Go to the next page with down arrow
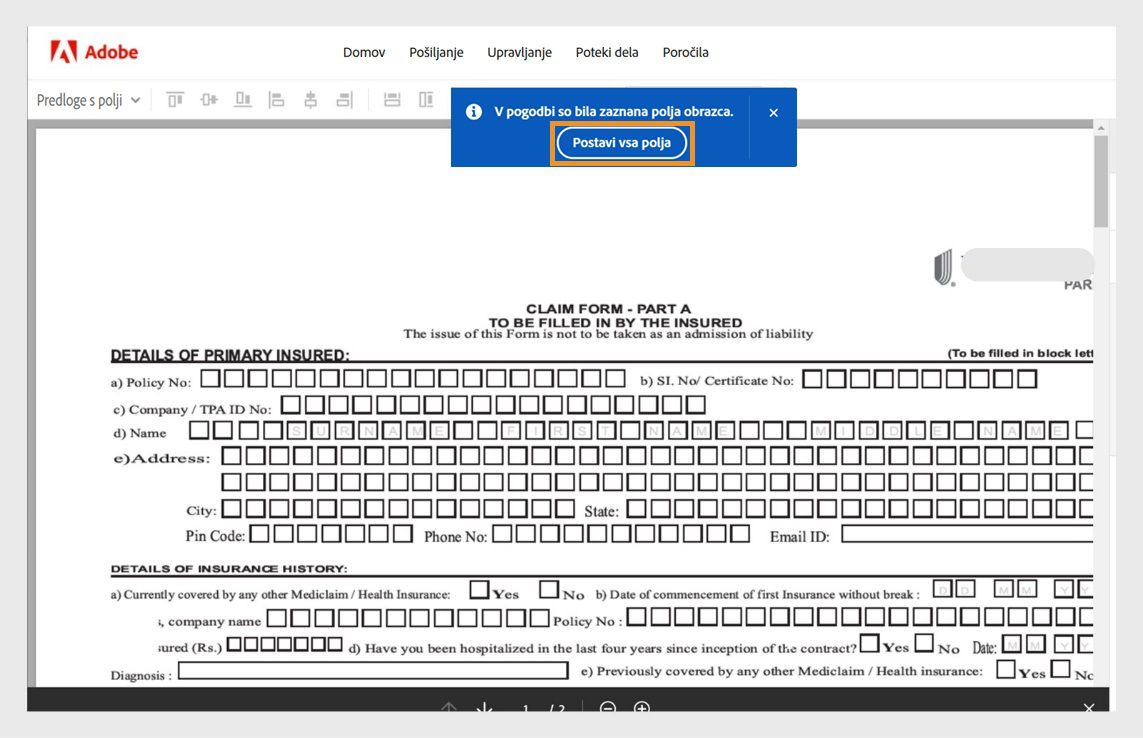 pos(484,708)
